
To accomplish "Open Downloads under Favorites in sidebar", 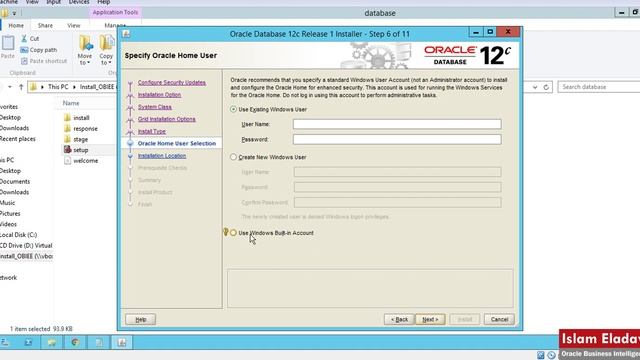I will tap(14, 128).
